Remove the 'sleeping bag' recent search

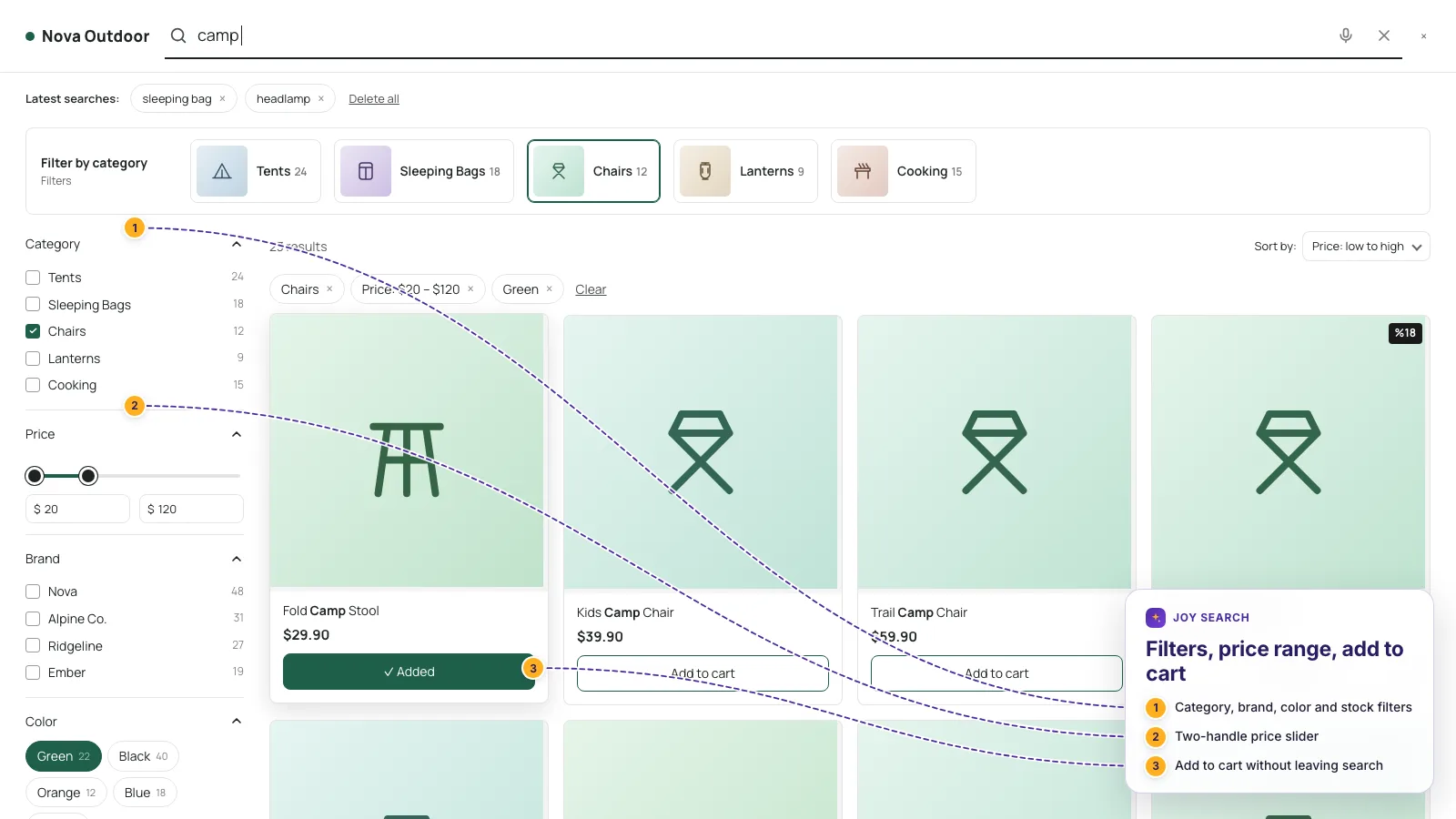pyautogui.click(x=222, y=98)
